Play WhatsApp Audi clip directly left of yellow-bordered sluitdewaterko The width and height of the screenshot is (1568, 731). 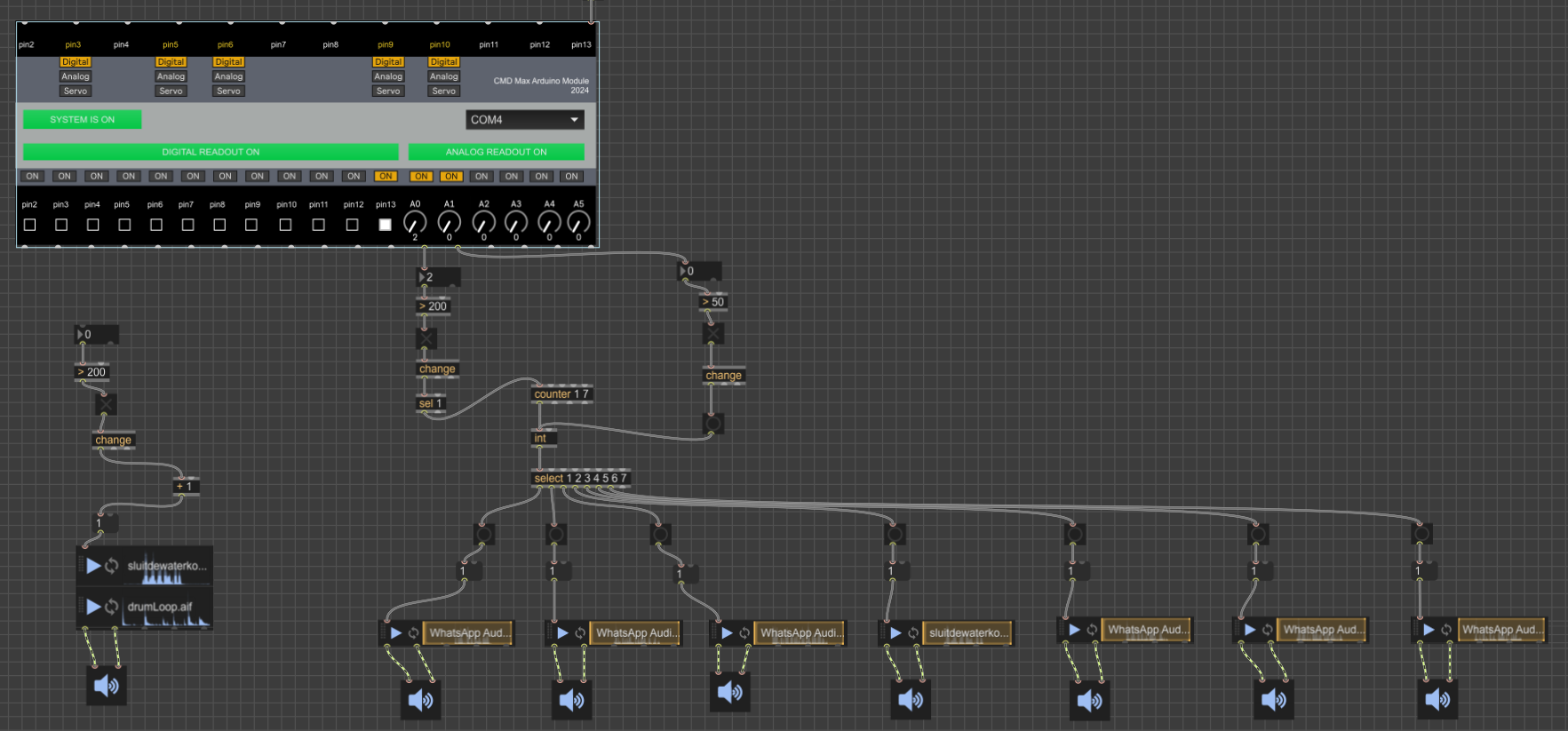(x=728, y=633)
